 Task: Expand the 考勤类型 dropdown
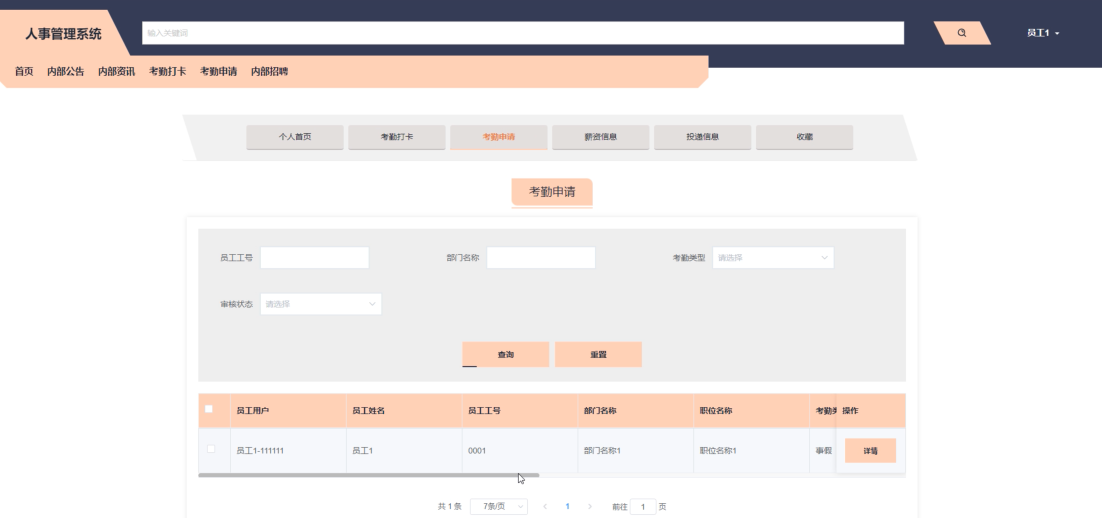pyautogui.click(x=773, y=258)
